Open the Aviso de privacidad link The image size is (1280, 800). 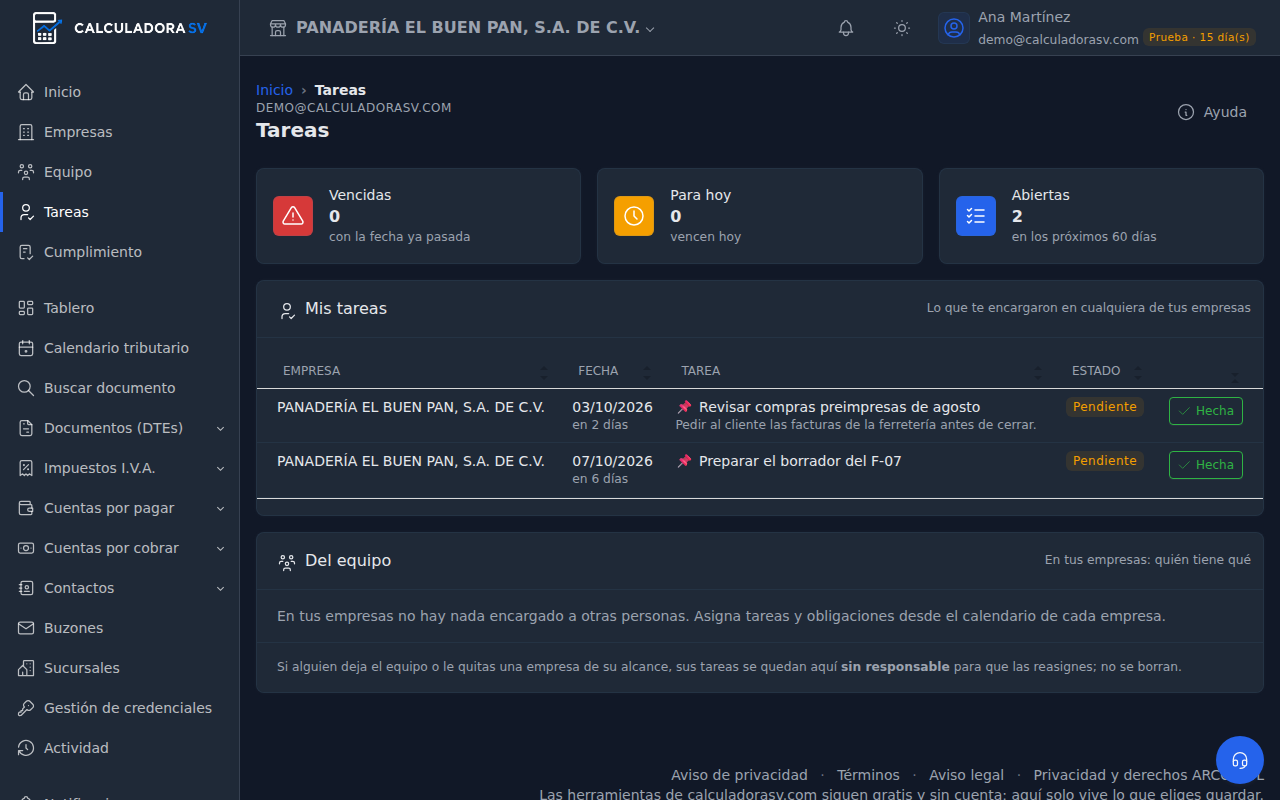coord(739,775)
